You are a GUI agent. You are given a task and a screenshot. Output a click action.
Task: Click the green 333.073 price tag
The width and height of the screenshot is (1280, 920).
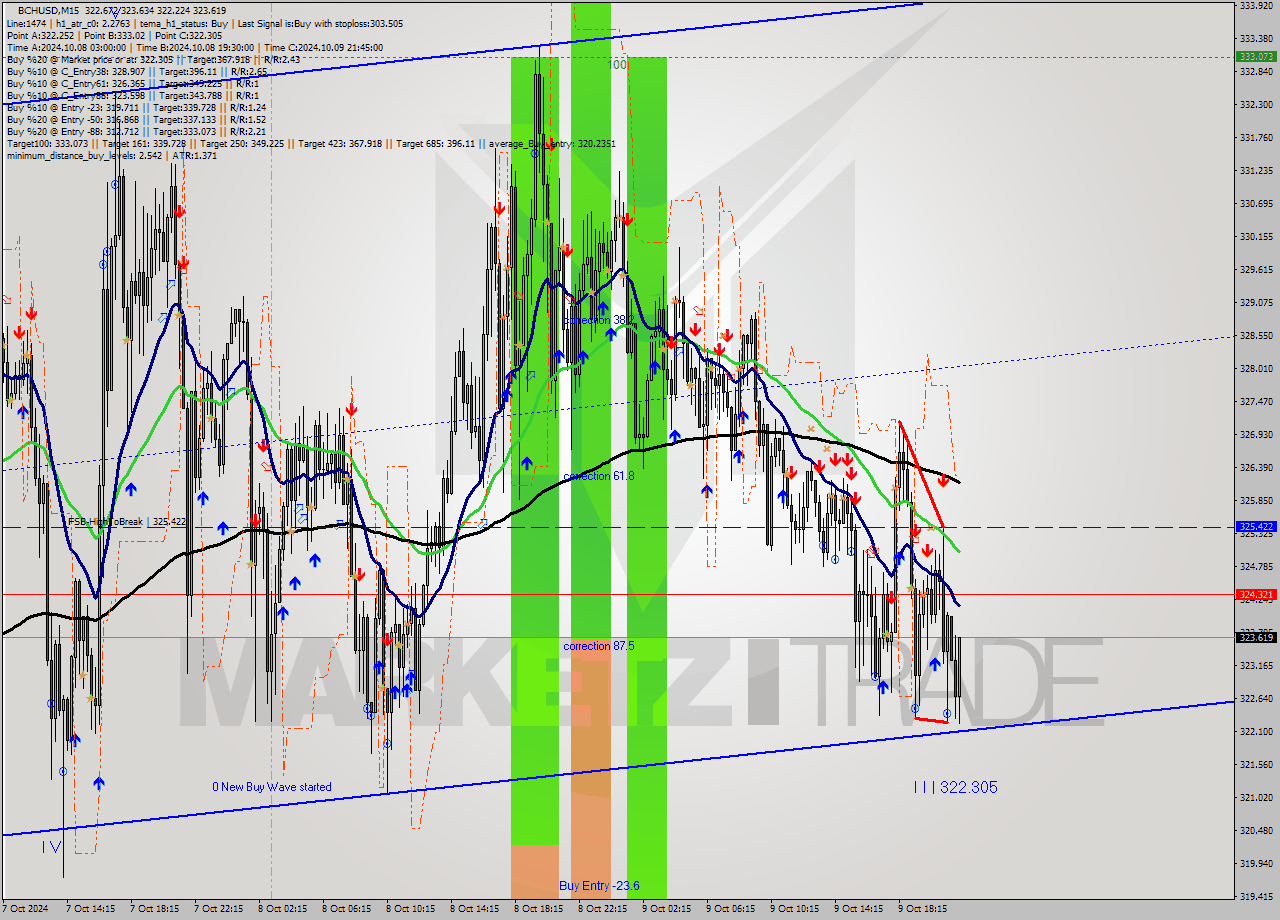point(1255,57)
